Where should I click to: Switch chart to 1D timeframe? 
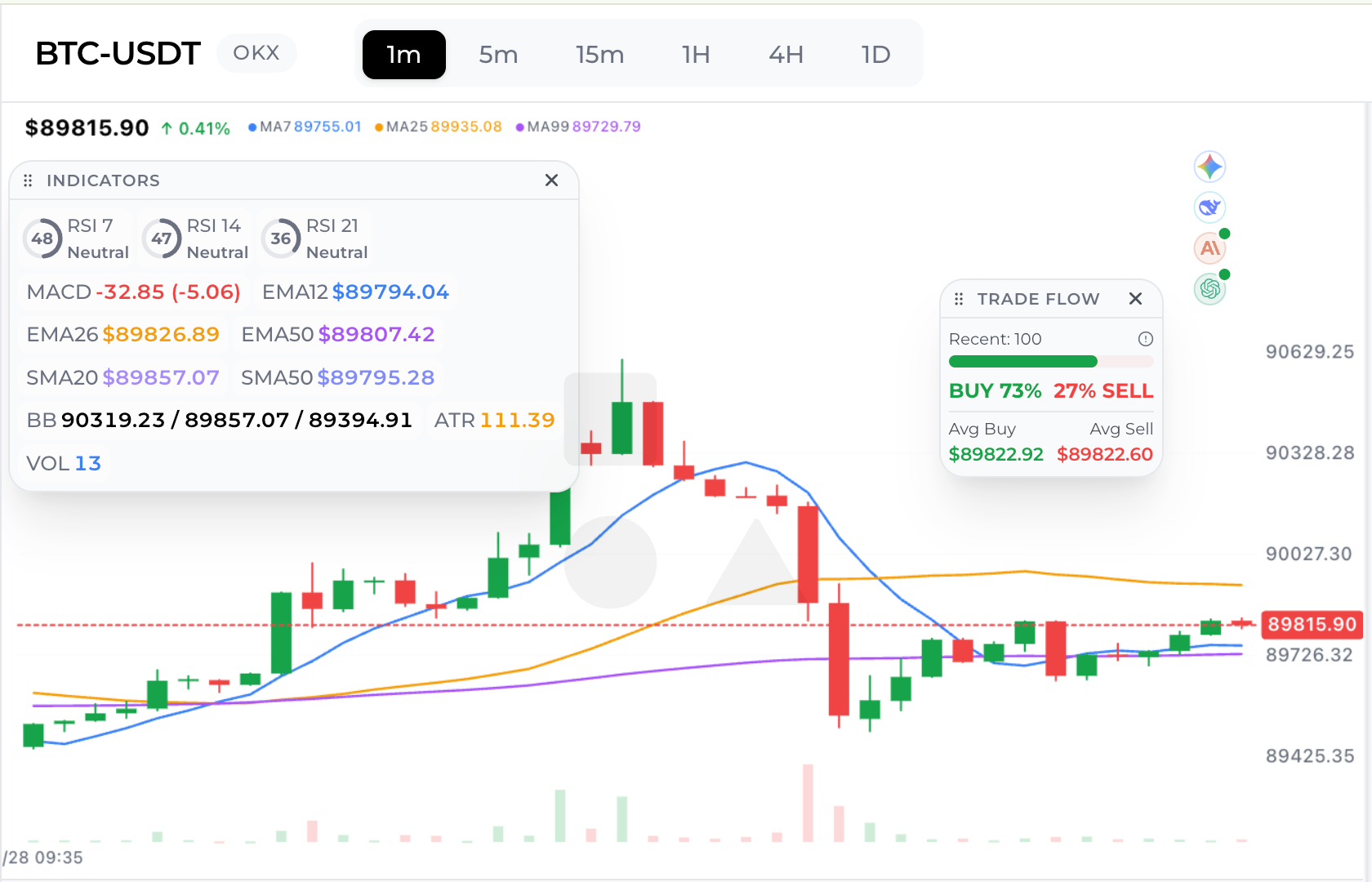[875, 55]
